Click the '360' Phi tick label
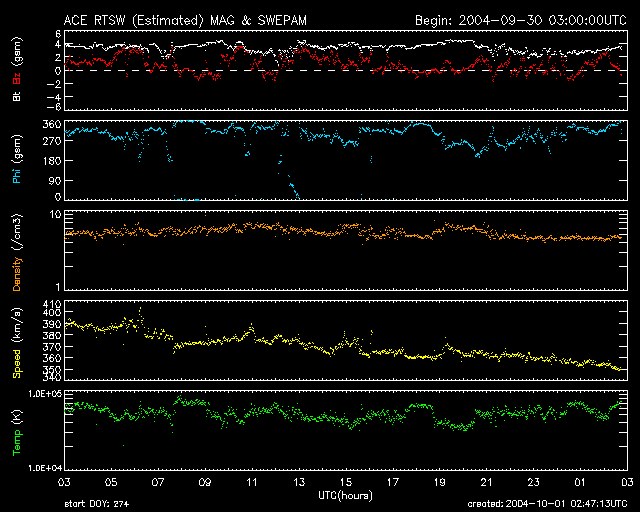Screen dimensions: 640x512 [52, 125]
